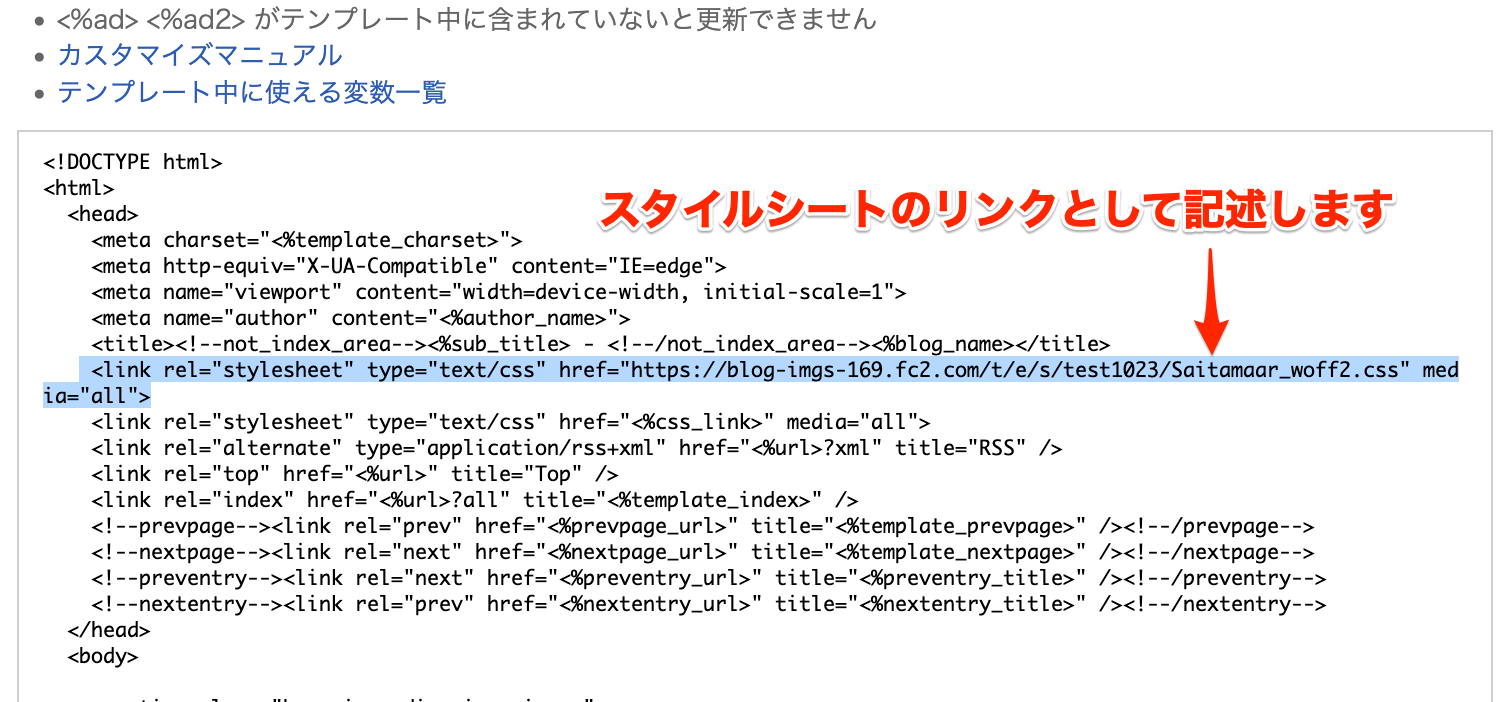The width and height of the screenshot is (1510, 702).
Task: Place cursor on the prevpage comment line
Action: click(x=702, y=526)
